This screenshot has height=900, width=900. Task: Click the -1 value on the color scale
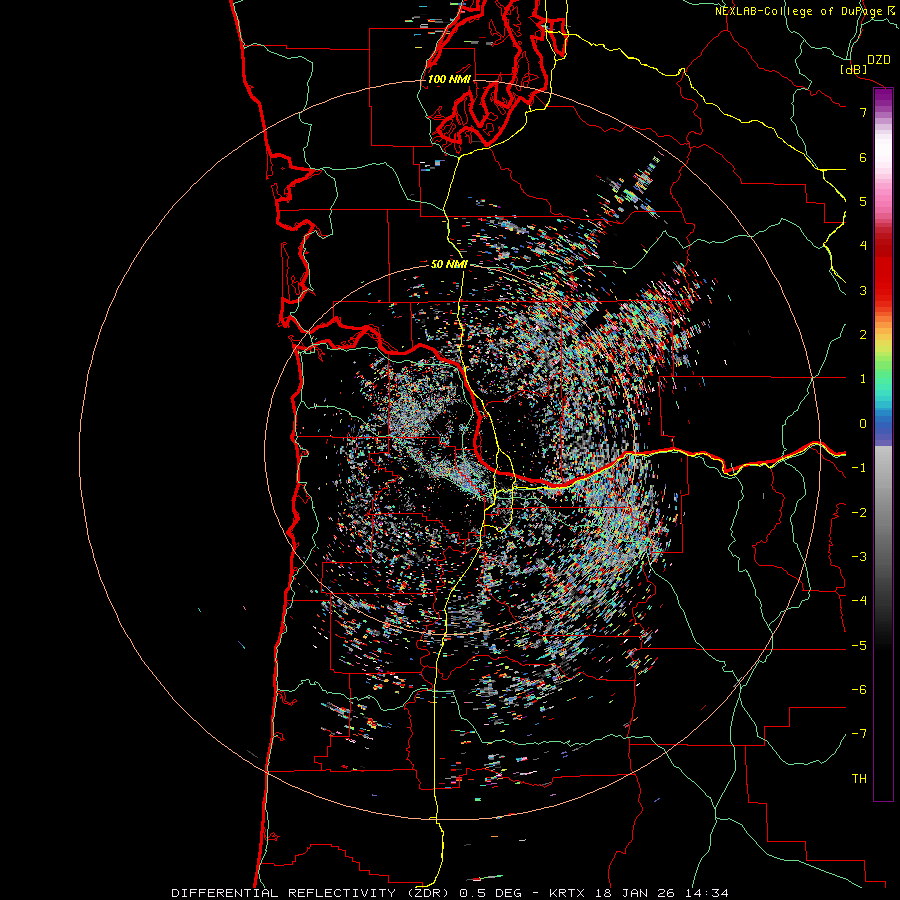tap(859, 468)
